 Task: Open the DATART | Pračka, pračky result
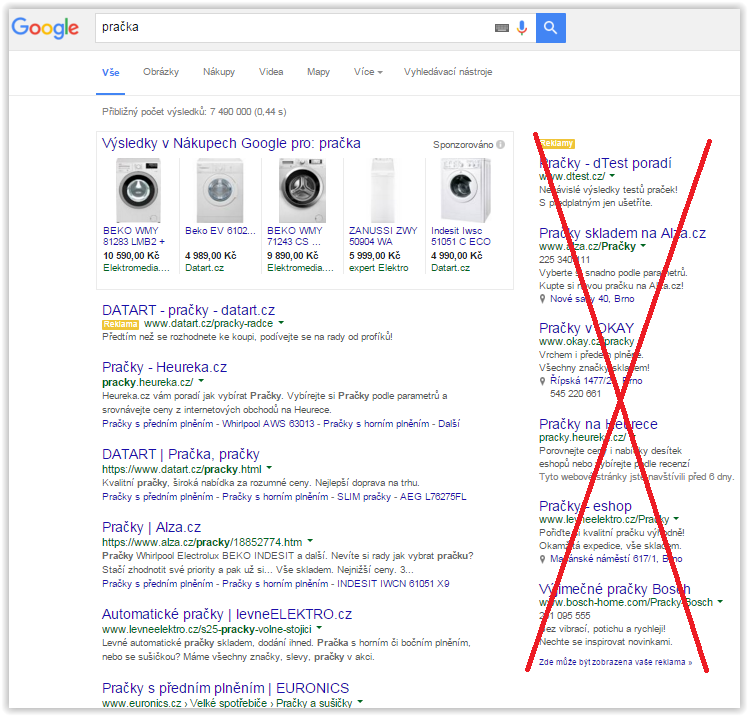pyautogui.click(x=181, y=454)
